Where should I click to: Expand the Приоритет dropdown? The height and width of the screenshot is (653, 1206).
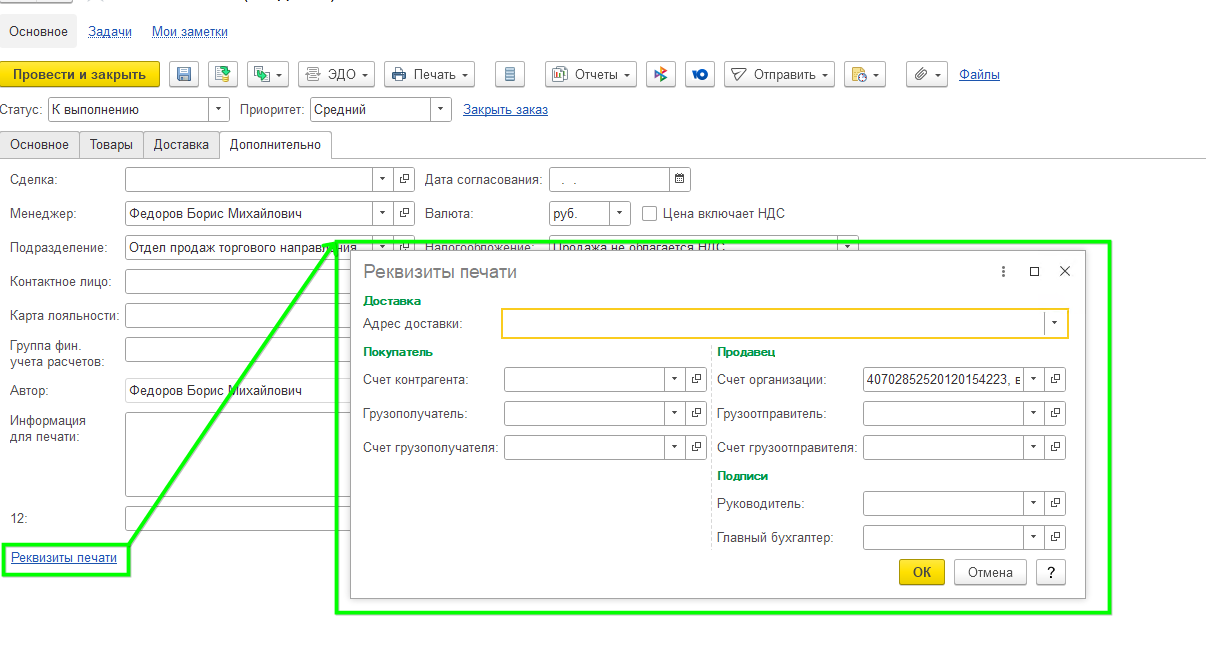[x=440, y=110]
